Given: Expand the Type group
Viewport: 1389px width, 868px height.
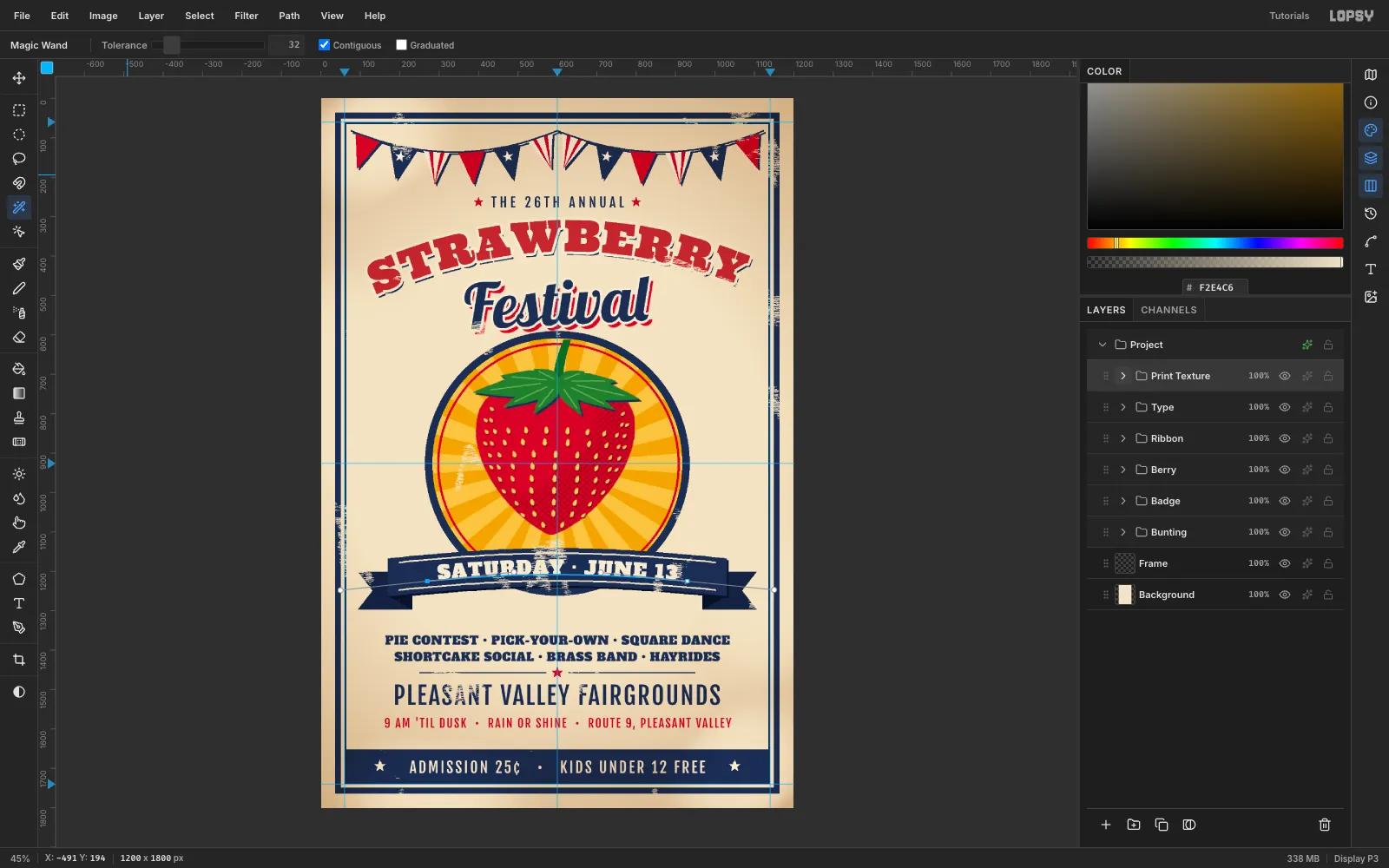Looking at the screenshot, I should (x=1123, y=407).
